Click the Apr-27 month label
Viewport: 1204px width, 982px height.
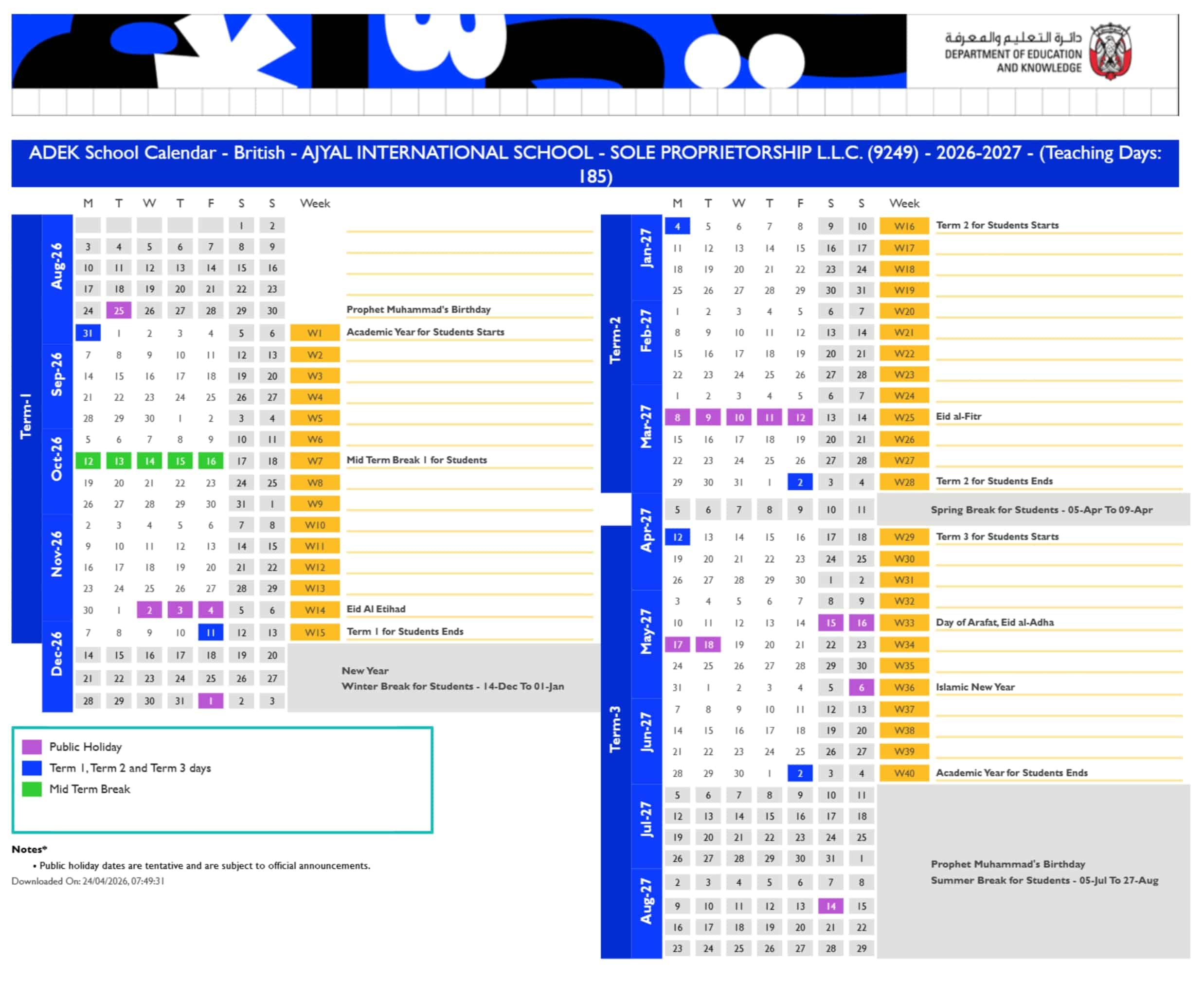click(646, 530)
